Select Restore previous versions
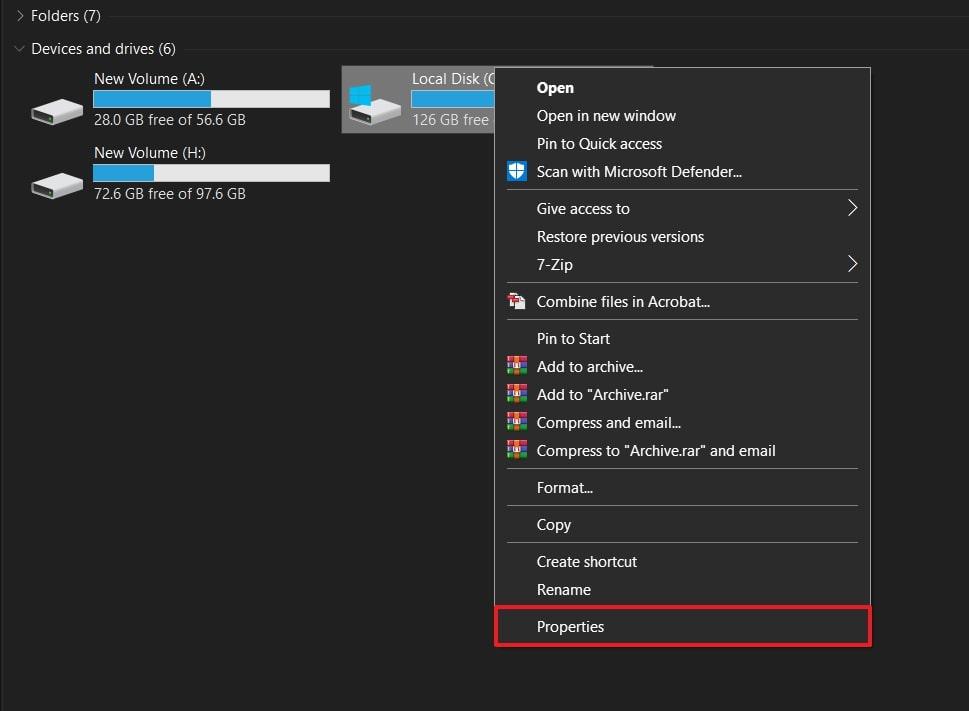Viewport: 969px width, 711px height. (x=620, y=237)
